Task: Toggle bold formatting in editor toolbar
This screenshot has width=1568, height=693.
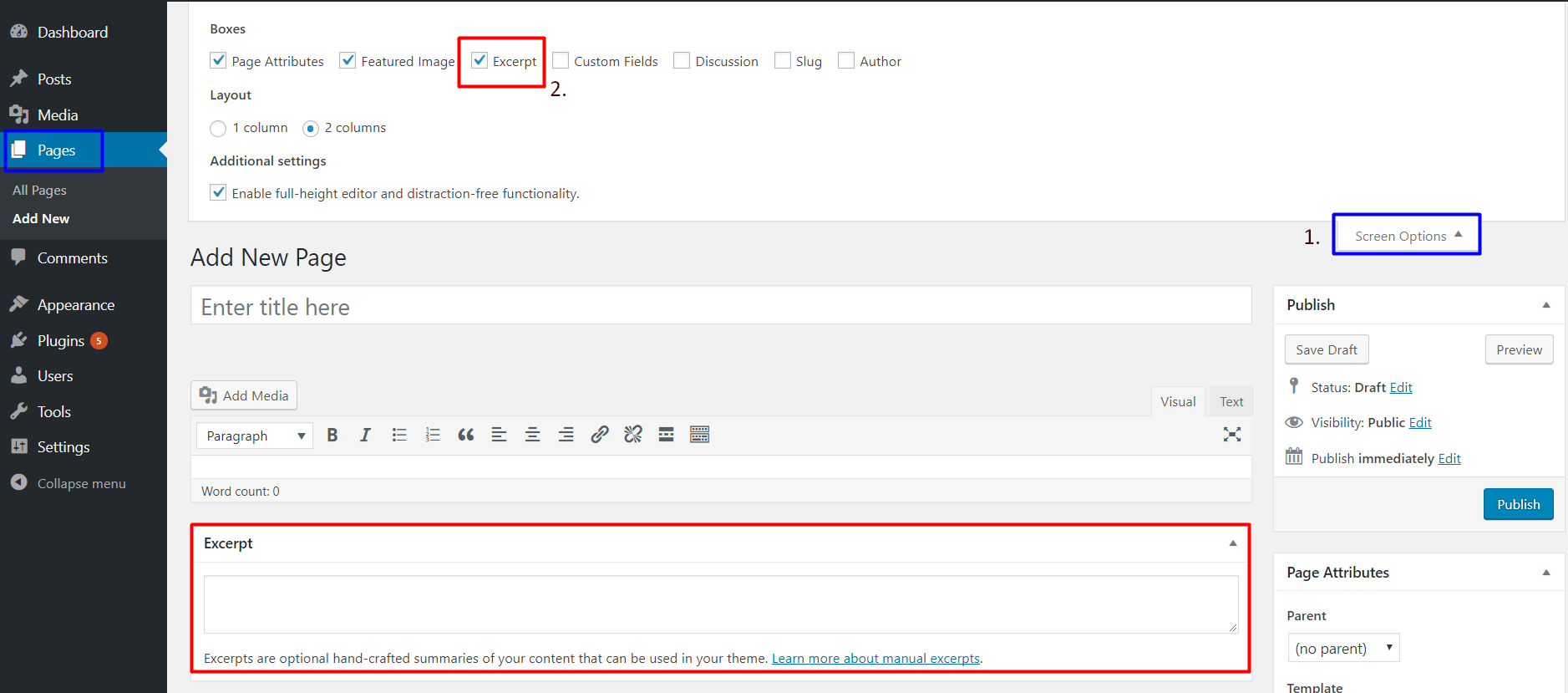Action: pos(332,435)
